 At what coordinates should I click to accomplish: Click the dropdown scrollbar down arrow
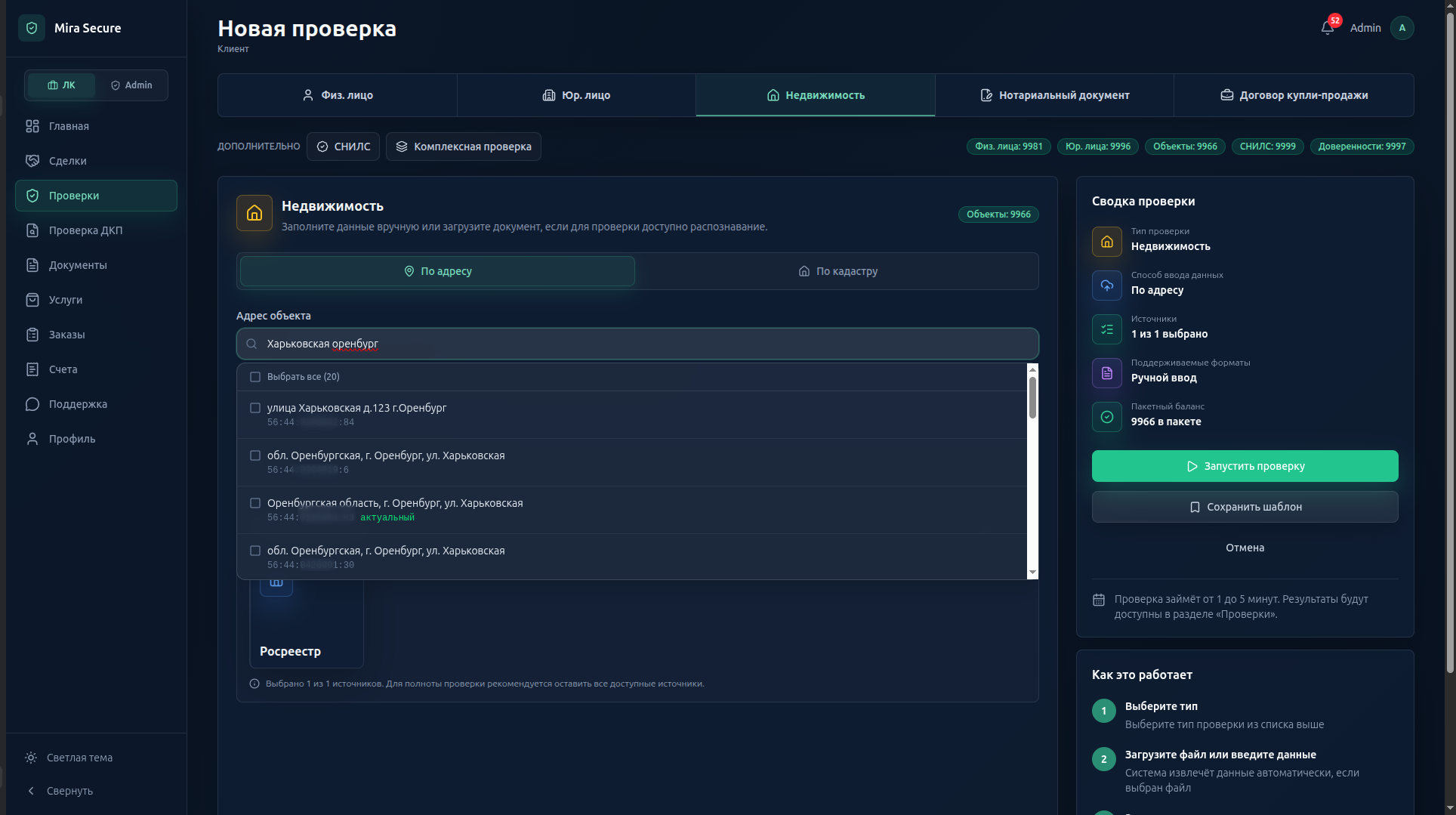click(x=1032, y=573)
